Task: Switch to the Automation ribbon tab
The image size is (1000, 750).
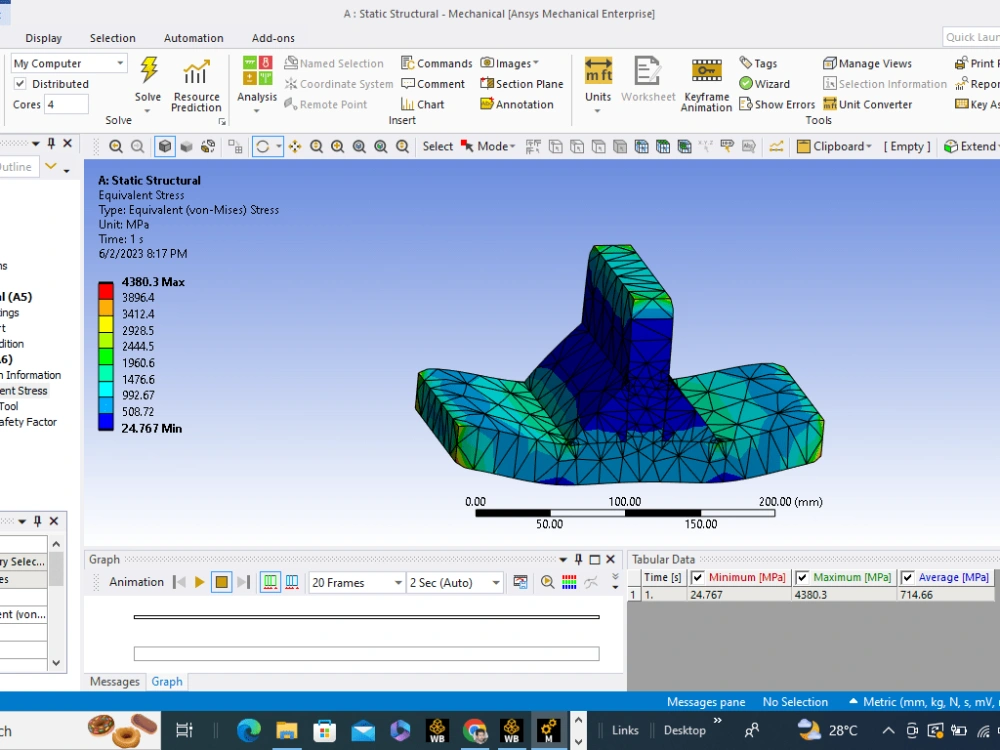Action: click(193, 38)
